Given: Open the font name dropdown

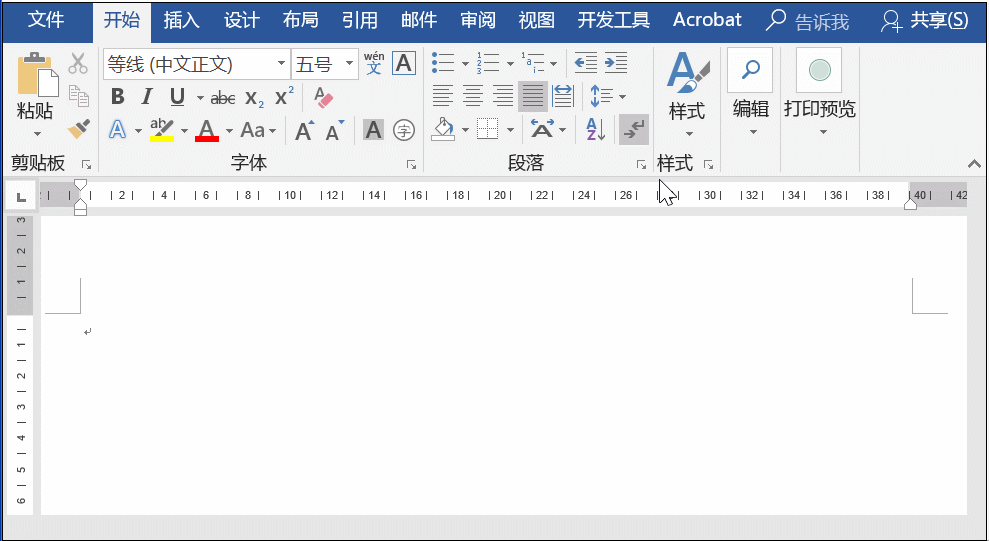Looking at the screenshot, I should click(281, 64).
